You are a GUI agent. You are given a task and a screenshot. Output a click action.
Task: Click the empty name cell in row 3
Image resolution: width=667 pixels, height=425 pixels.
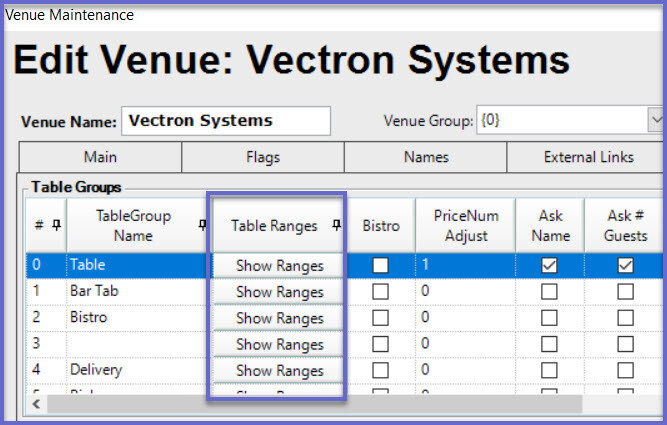coord(137,344)
